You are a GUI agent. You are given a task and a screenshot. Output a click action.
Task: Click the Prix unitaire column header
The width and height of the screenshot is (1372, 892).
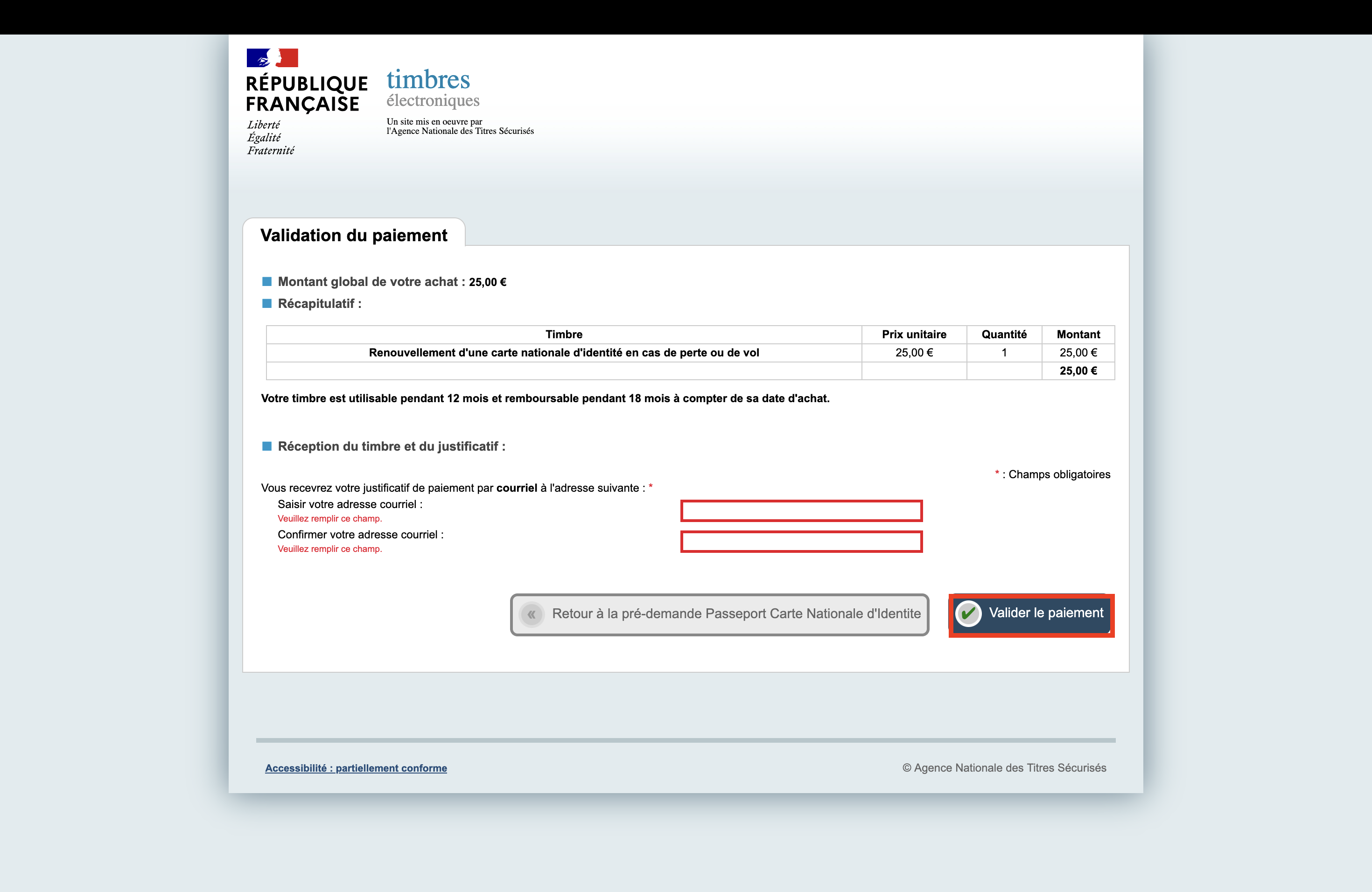913,334
